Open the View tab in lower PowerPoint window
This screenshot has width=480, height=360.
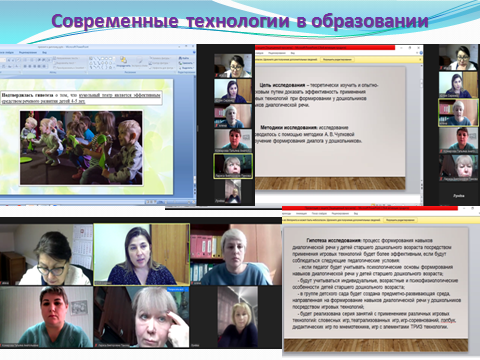coord(356,213)
